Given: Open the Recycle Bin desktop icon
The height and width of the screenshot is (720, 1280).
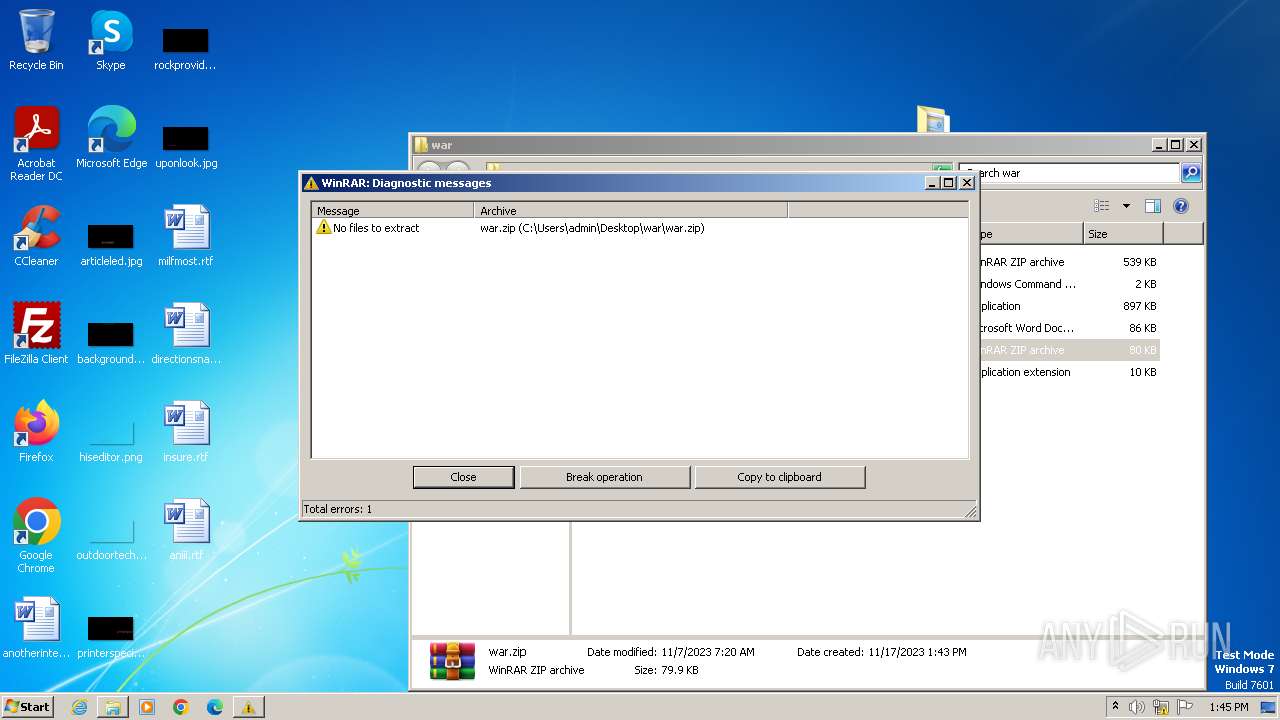Looking at the screenshot, I should pyautogui.click(x=36, y=40).
